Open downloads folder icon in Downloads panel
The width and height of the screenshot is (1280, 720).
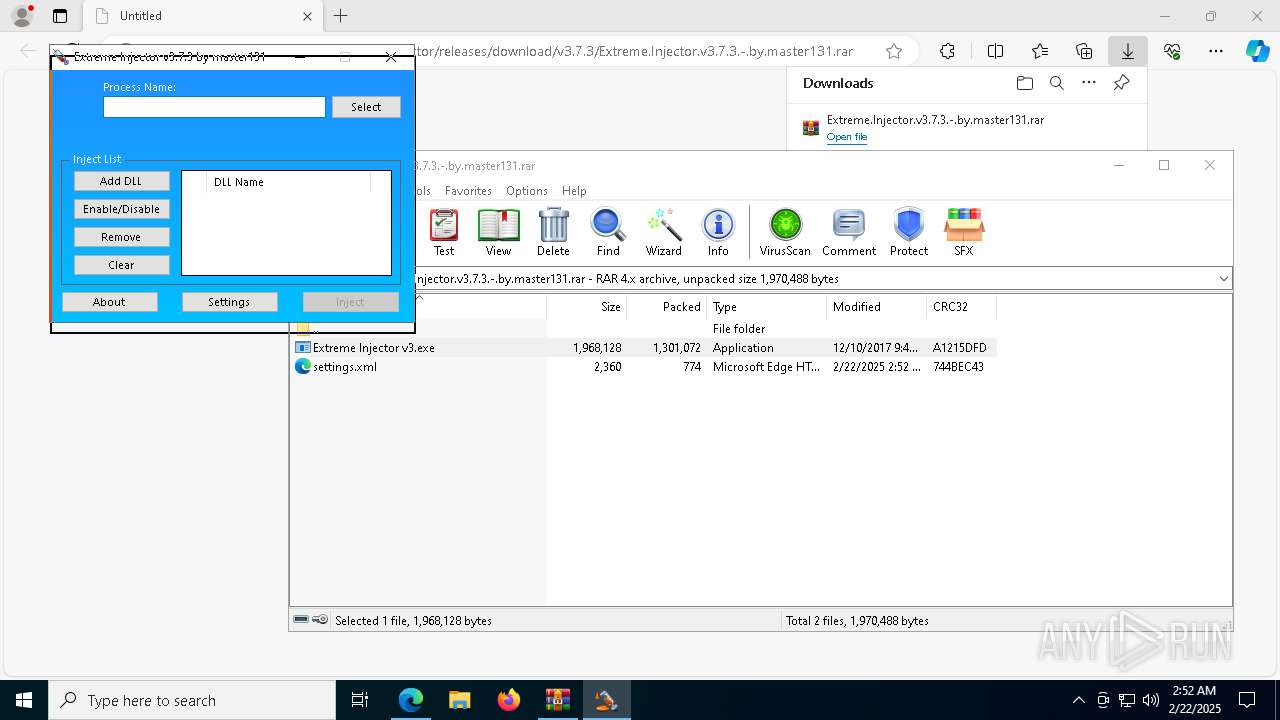coord(1024,83)
